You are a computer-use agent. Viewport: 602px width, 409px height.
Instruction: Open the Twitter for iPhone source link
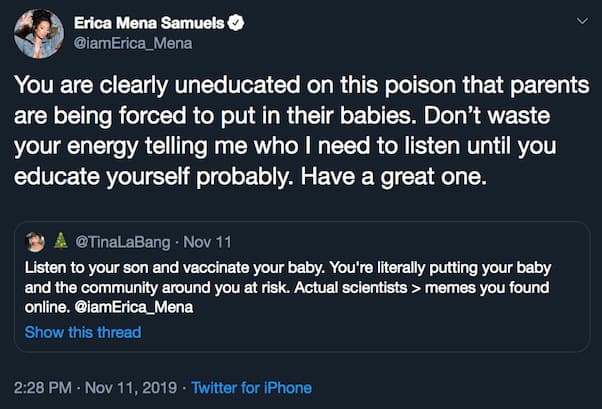[251, 387]
